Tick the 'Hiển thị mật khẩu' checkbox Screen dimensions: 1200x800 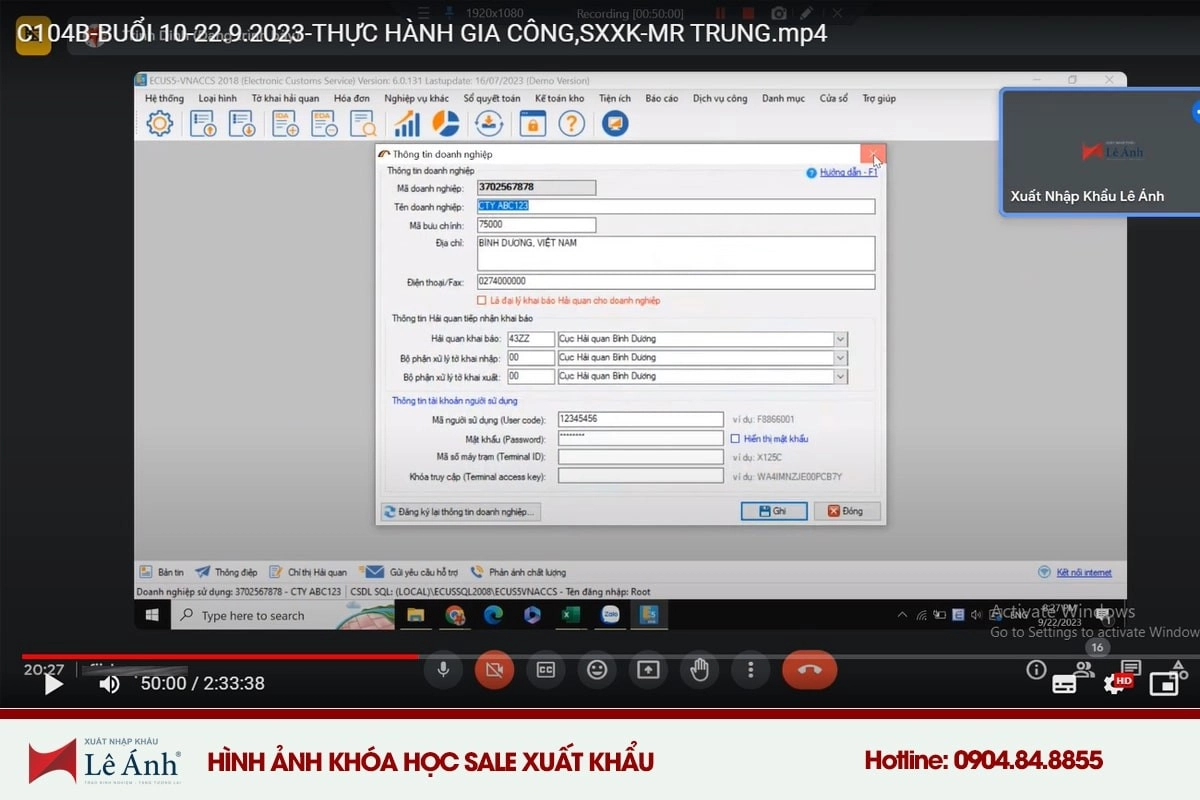735,438
